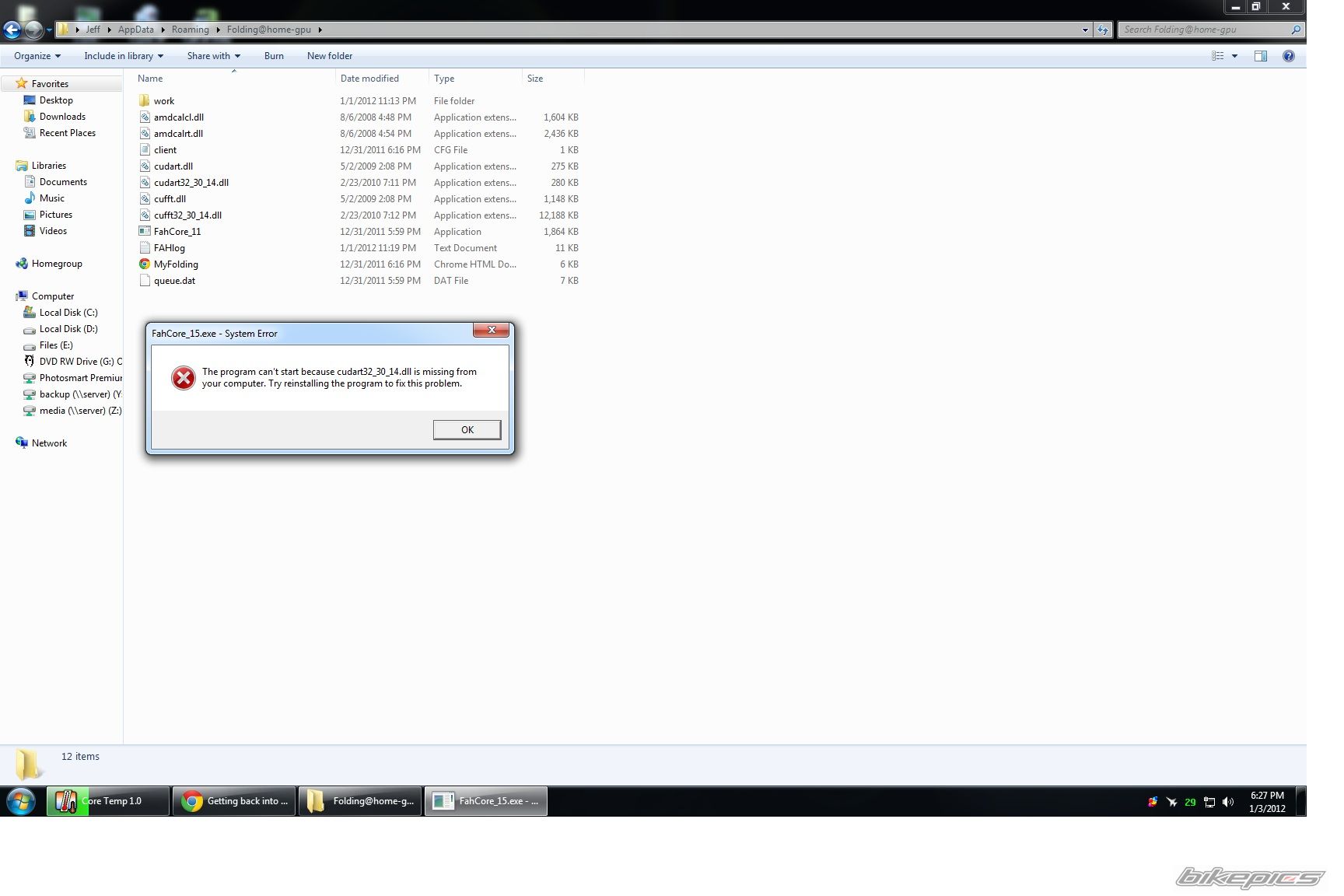Viewport: 1344px width, 896px height.
Task: Click the taskbar clock showing 6:27 PM
Action: [1267, 802]
